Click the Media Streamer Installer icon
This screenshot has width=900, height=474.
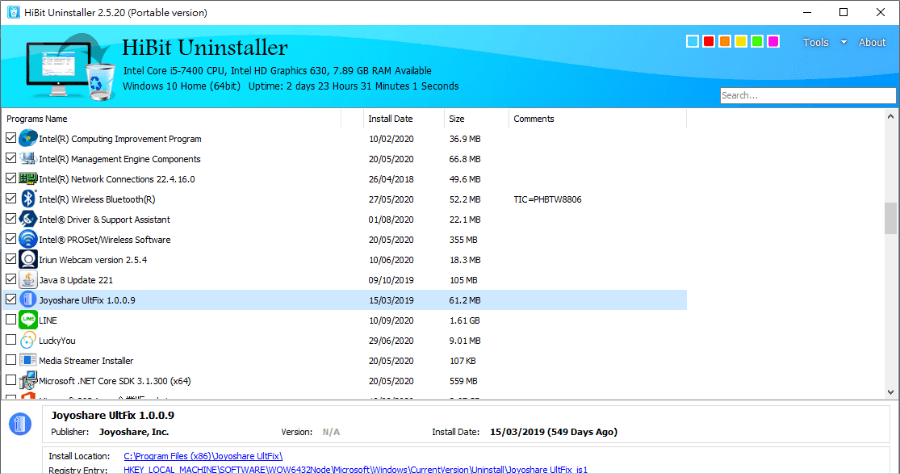(x=28, y=360)
